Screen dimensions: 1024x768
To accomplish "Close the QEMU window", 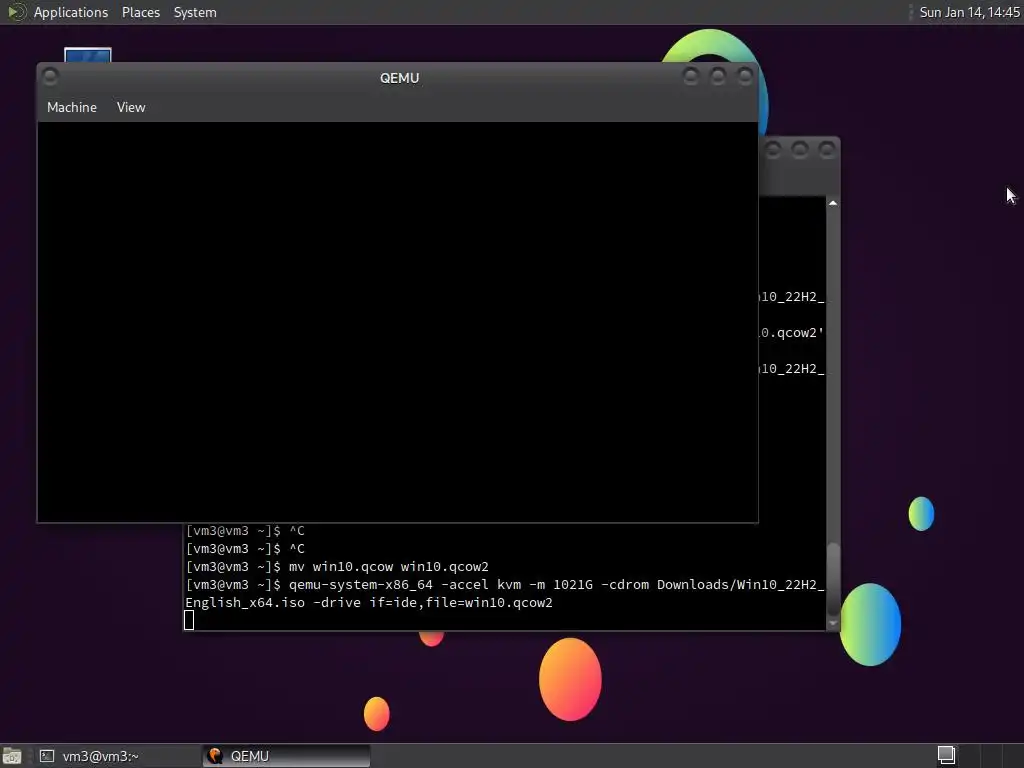I will pyautogui.click(x=745, y=77).
